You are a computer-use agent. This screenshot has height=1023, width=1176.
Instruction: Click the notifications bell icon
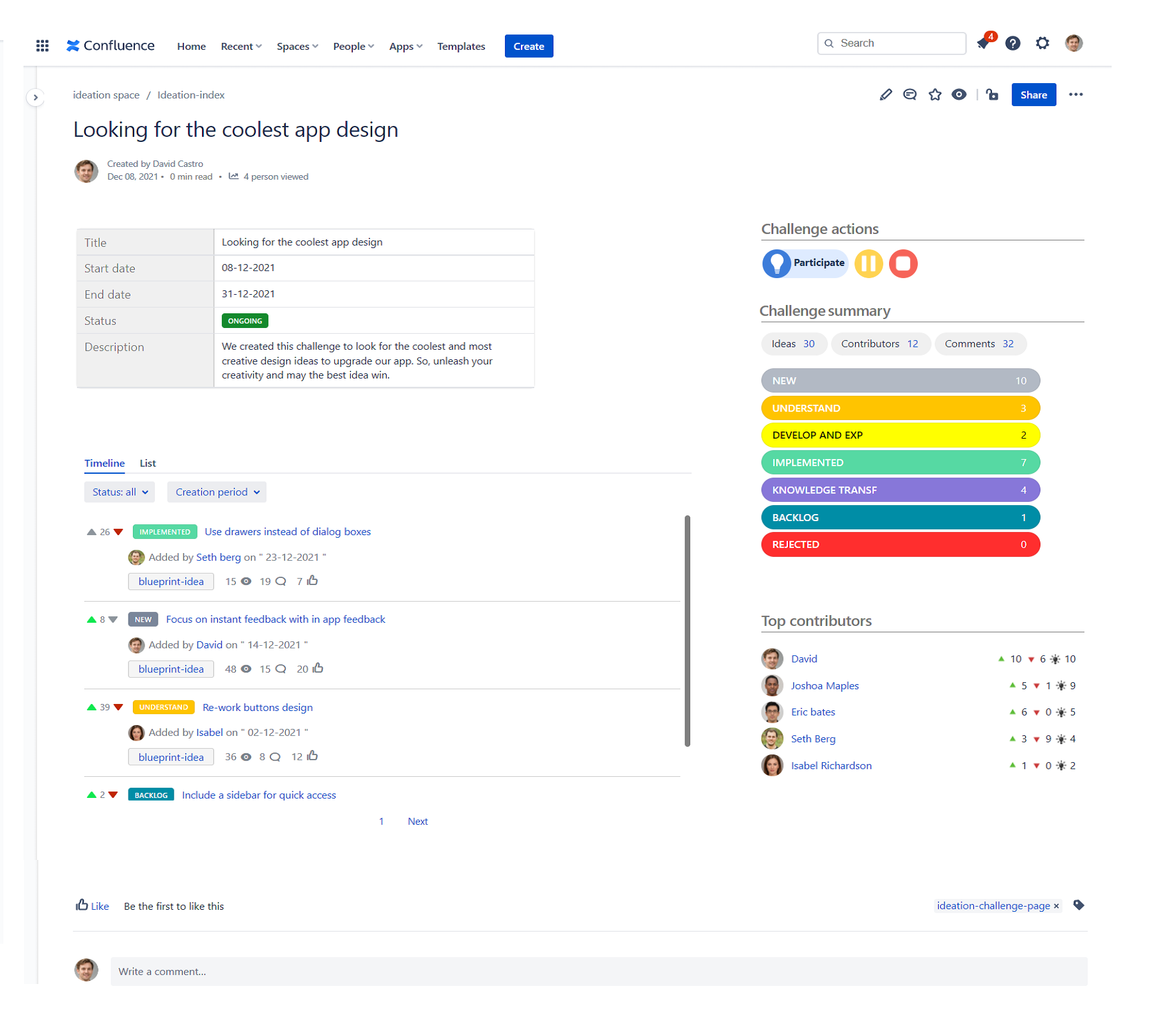click(x=983, y=43)
